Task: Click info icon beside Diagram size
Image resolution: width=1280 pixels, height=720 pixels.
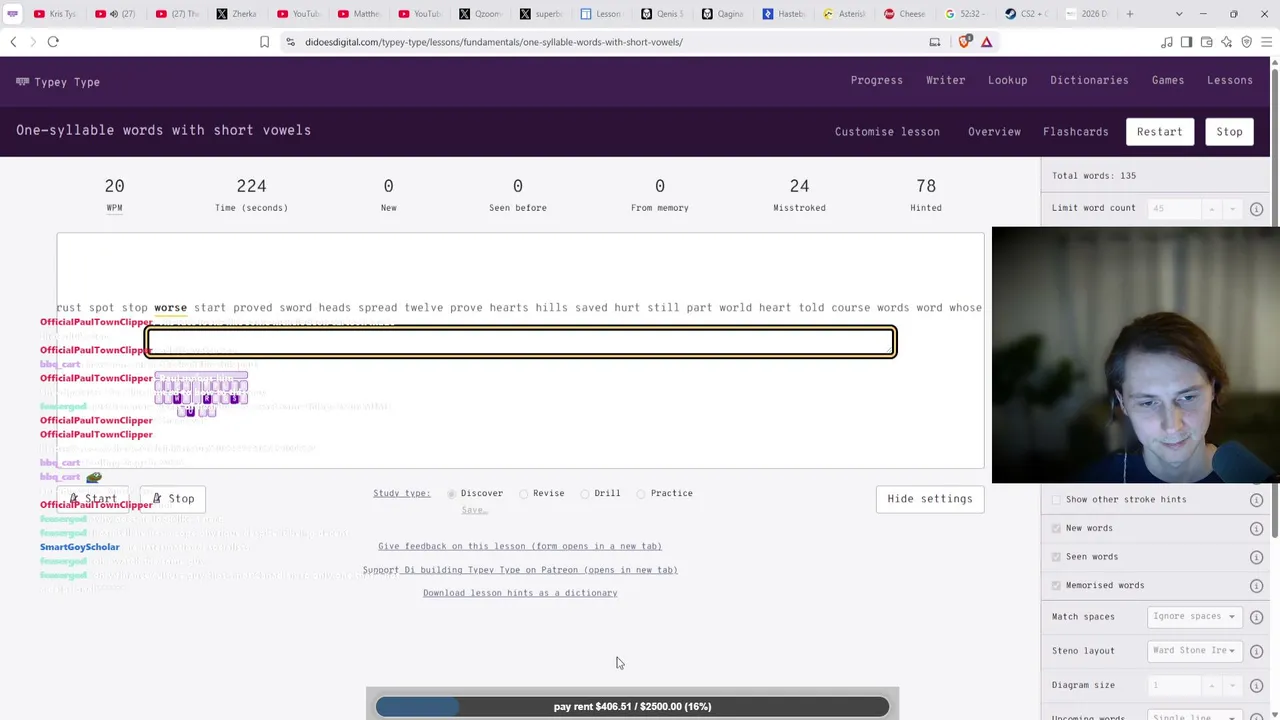Action: point(1256,685)
